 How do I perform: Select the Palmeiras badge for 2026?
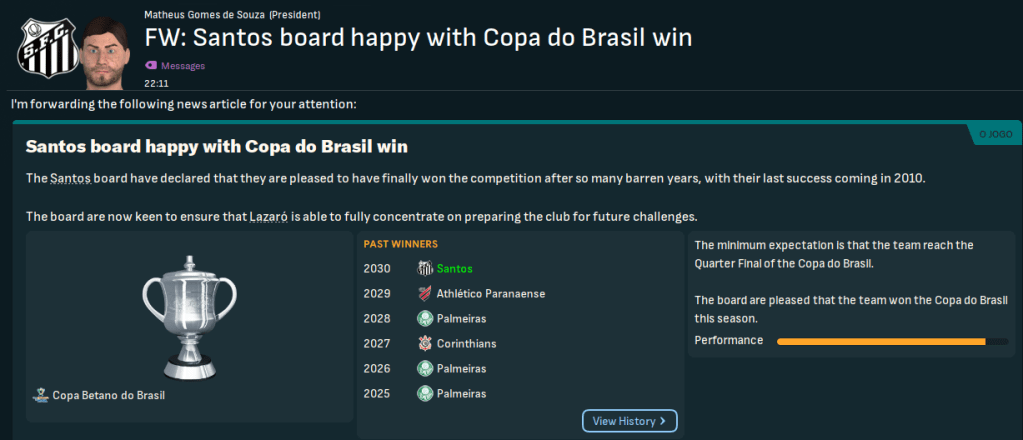(425, 368)
